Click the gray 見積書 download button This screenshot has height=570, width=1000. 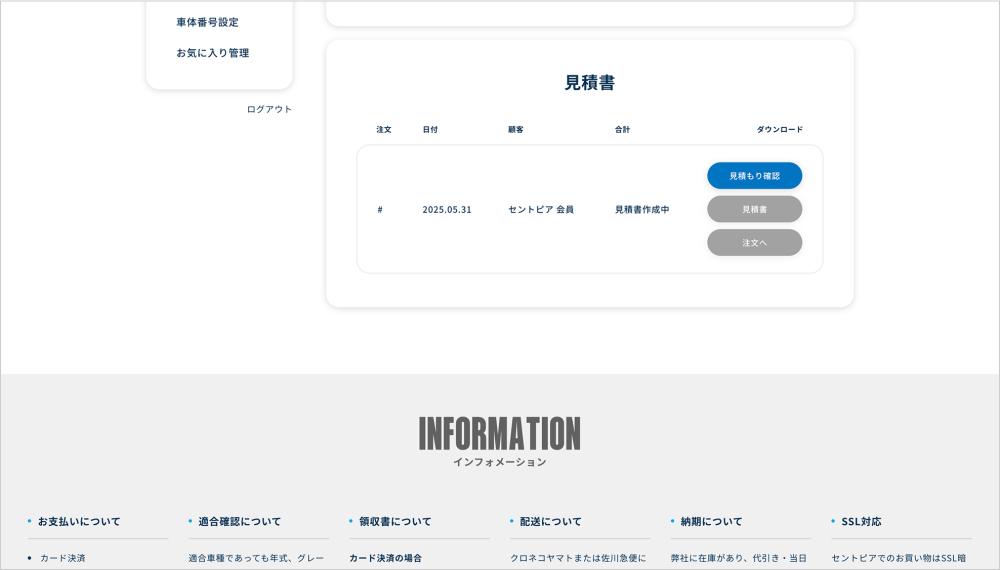[754, 209]
